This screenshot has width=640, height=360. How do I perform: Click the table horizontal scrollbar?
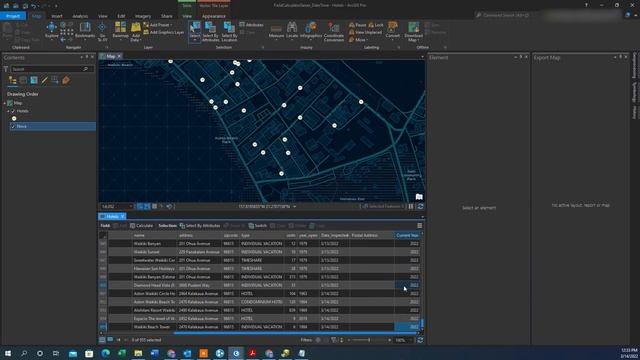pos(295,333)
